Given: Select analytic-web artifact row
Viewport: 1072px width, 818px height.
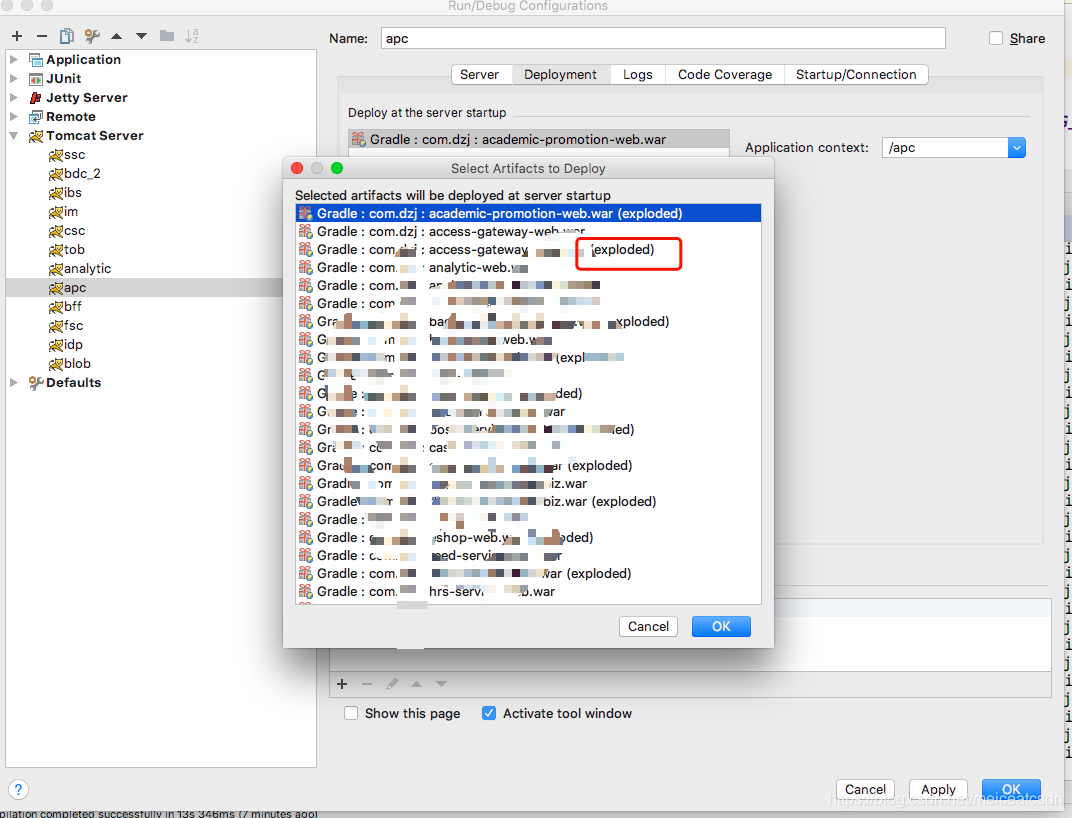Looking at the screenshot, I should click(528, 267).
